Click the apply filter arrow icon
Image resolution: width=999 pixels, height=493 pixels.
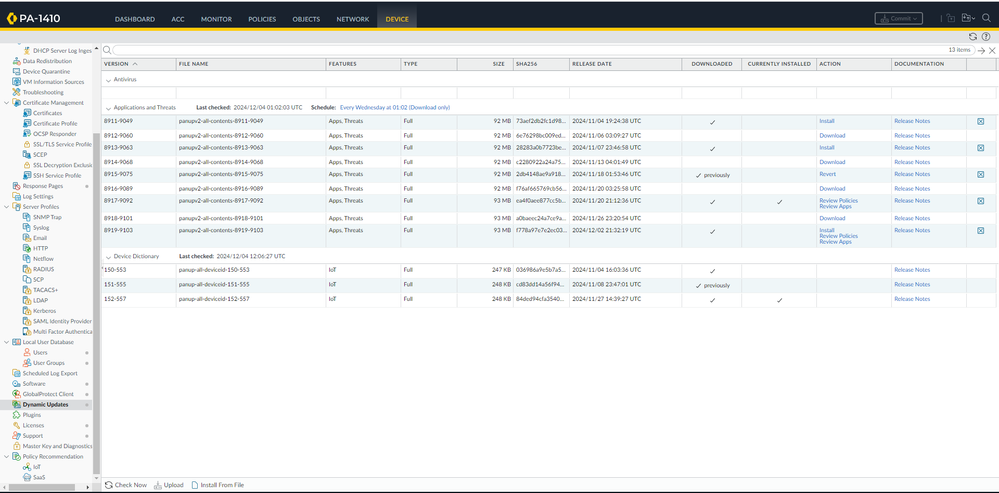tap(981, 49)
